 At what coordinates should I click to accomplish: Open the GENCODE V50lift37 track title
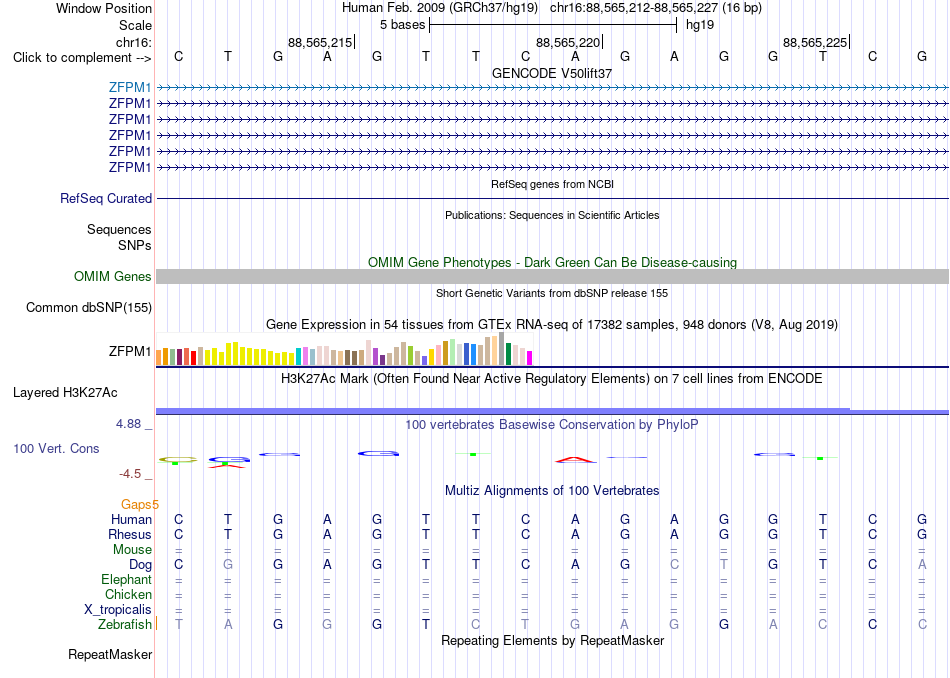(552, 73)
